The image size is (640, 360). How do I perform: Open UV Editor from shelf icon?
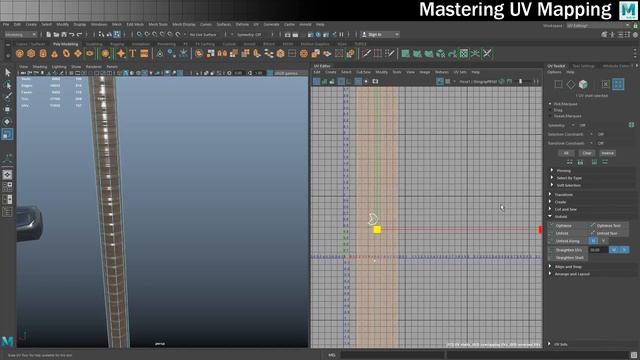pyautogui.click(x=464, y=53)
